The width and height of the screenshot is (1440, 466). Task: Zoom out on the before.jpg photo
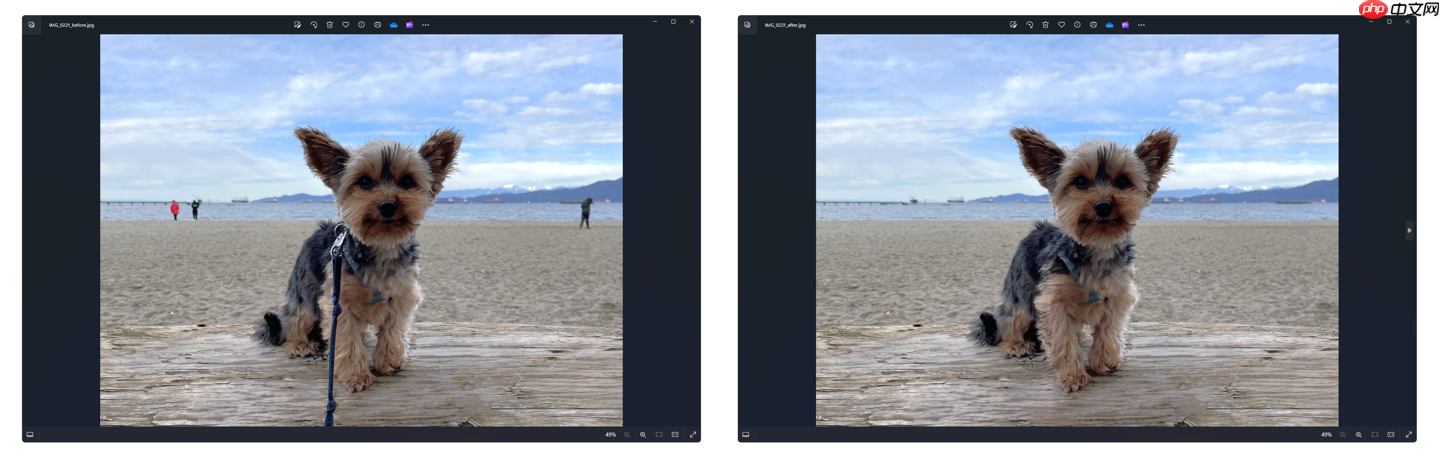point(627,435)
